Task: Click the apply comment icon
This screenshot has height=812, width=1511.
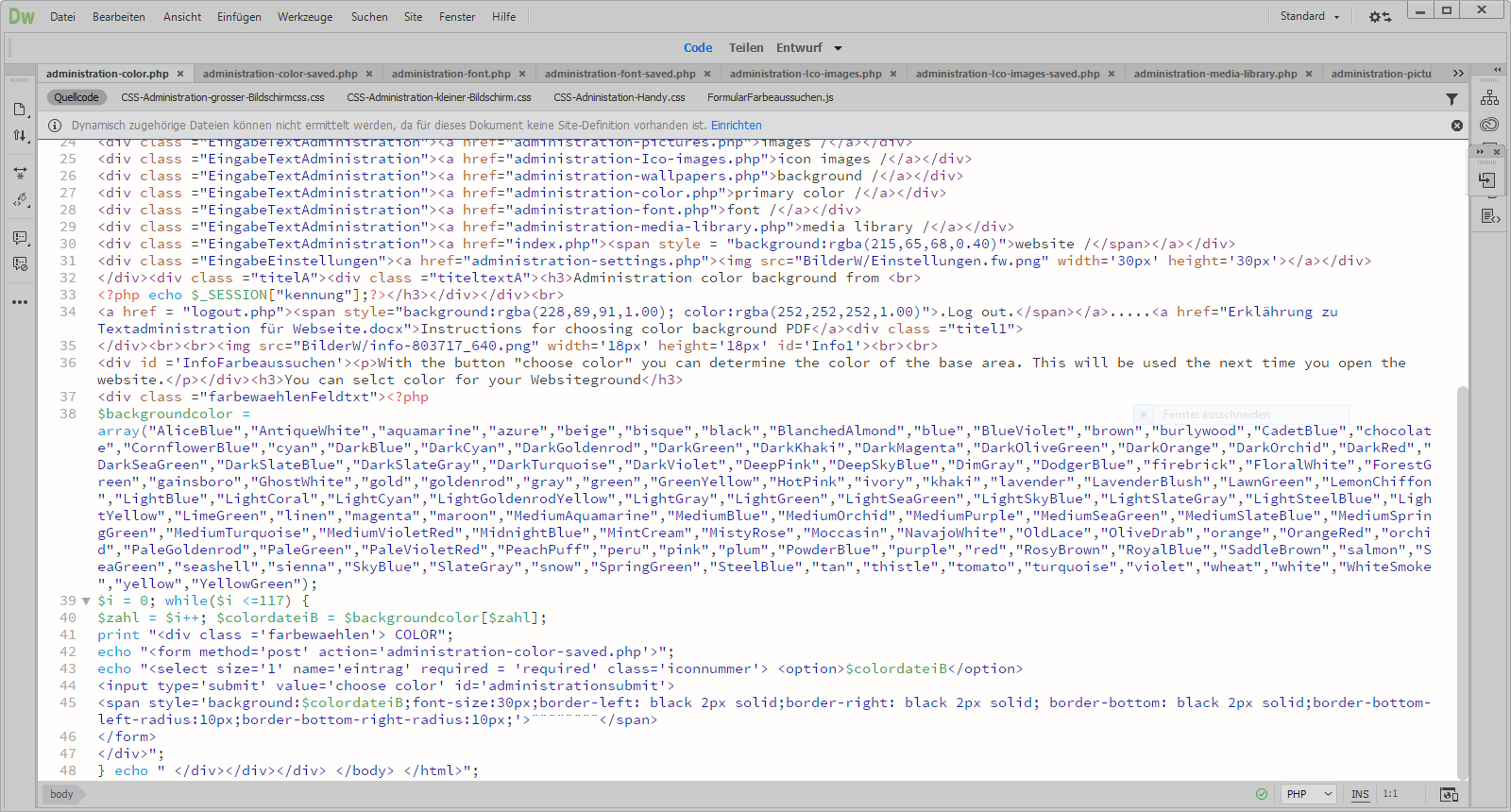Action: pyautogui.click(x=20, y=238)
